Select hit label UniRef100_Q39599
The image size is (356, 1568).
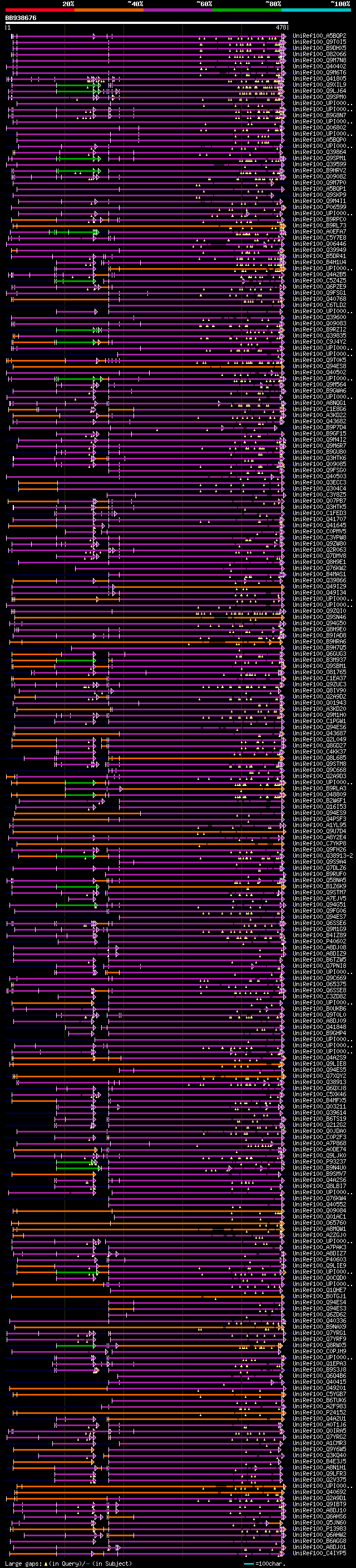[x=319, y=164]
